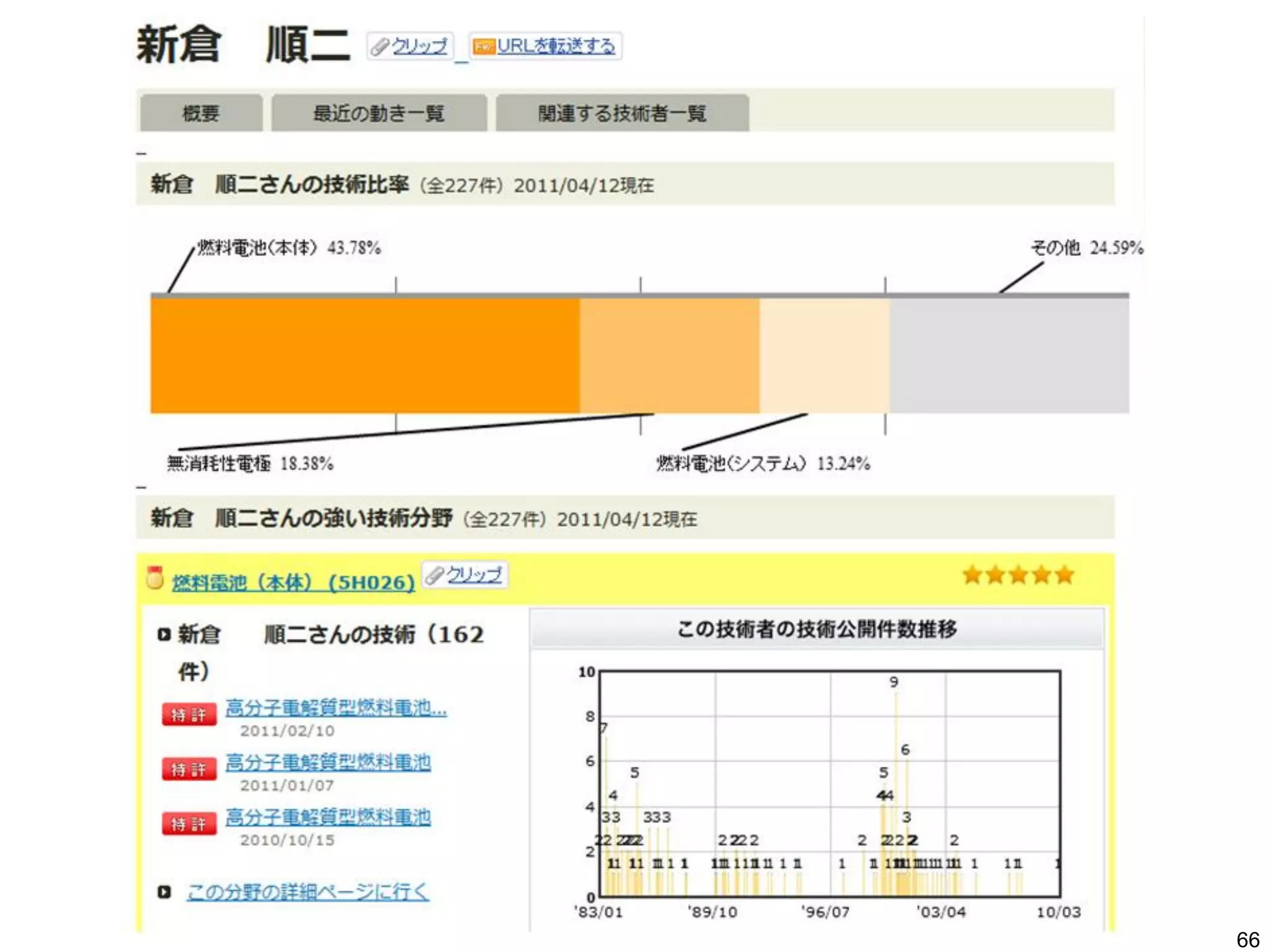The width and height of the screenshot is (1270, 952).
Task: Click the paperclip clip icon beside the name
Action: pos(380,46)
